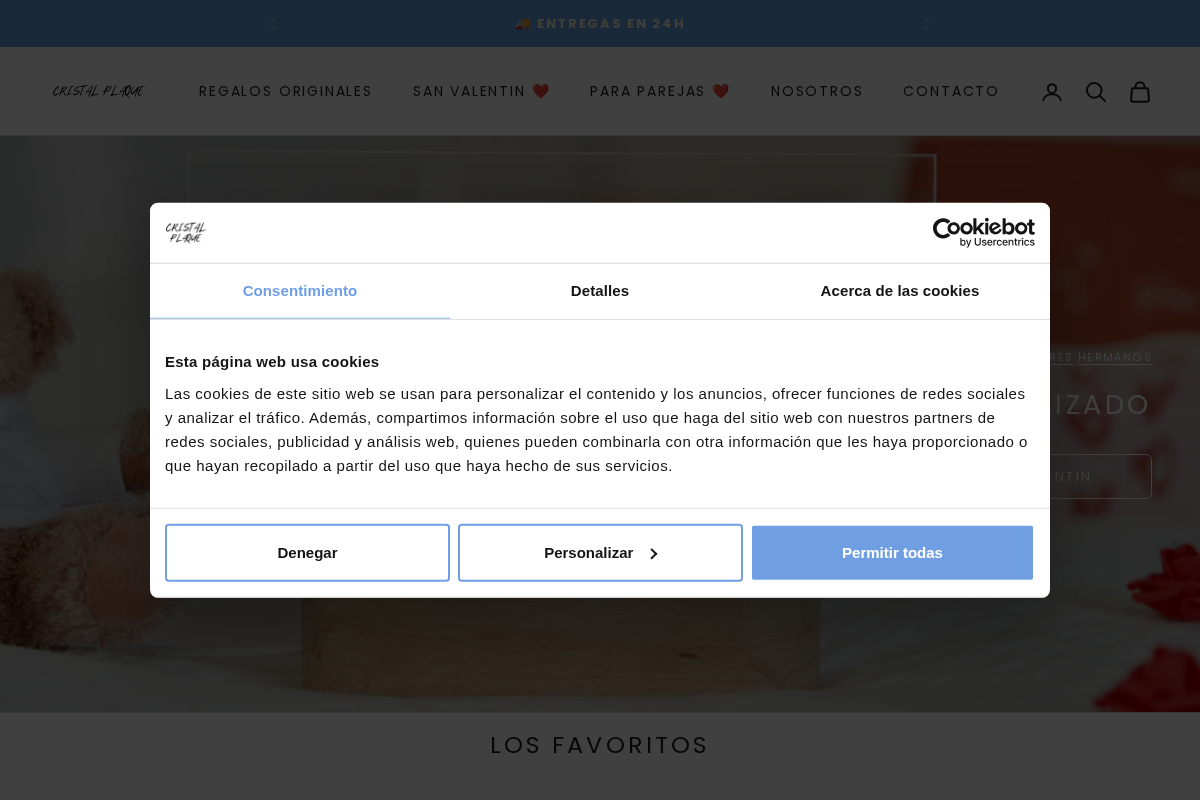The height and width of the screenshot is (800, 1200).
Task: Accept all cookies with Permitir todas
Action: 892,553
